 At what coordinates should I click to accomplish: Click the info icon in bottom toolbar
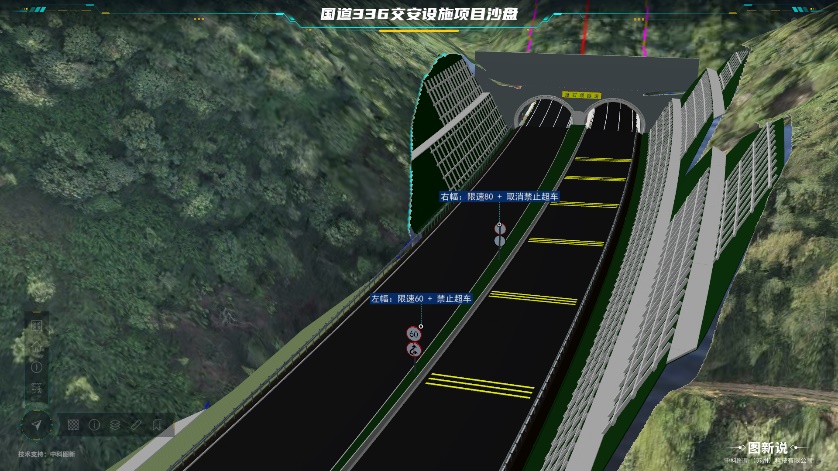(94, 425)
